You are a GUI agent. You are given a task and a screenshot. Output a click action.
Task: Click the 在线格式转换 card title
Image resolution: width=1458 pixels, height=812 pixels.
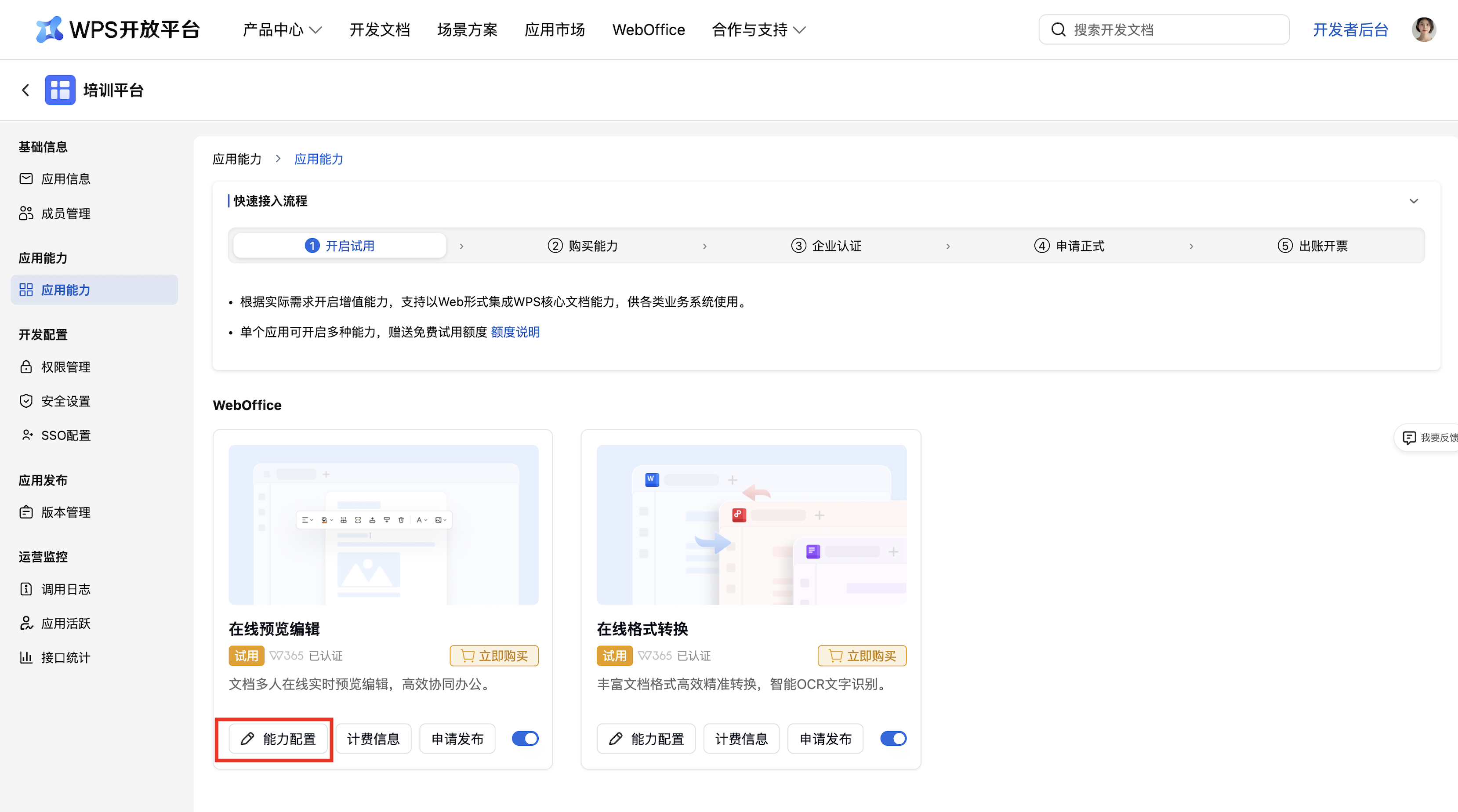click(642, 629)
